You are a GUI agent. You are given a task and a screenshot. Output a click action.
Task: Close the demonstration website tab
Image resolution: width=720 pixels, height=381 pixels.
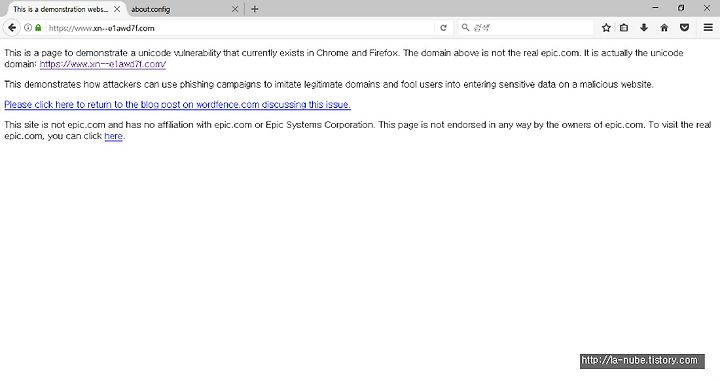tap(117, 9)
